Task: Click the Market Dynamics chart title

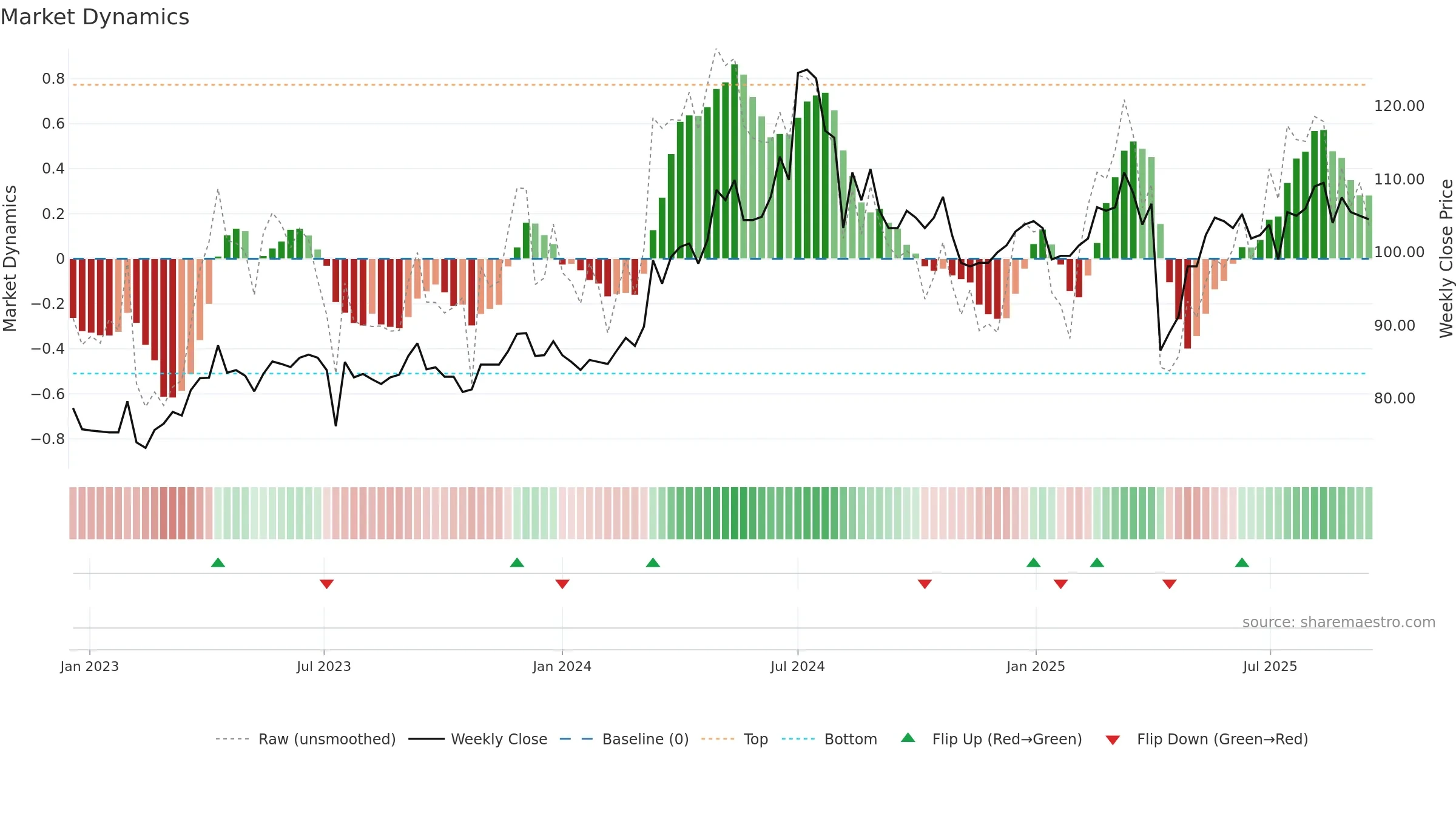Action: coord(95,17)
